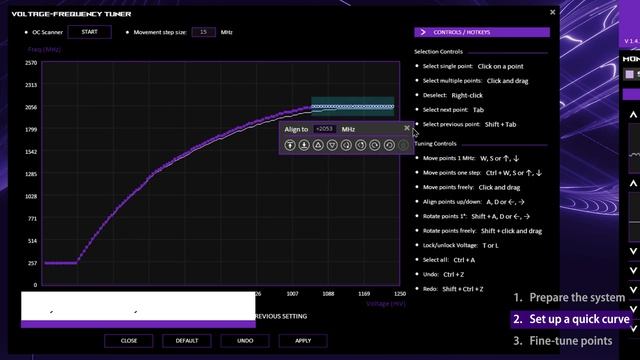Viewport: 640px width, 360px height.
Task: Click the downward triangle icon in Align popup
Action: pyautogui.click(x=332, y=145)
